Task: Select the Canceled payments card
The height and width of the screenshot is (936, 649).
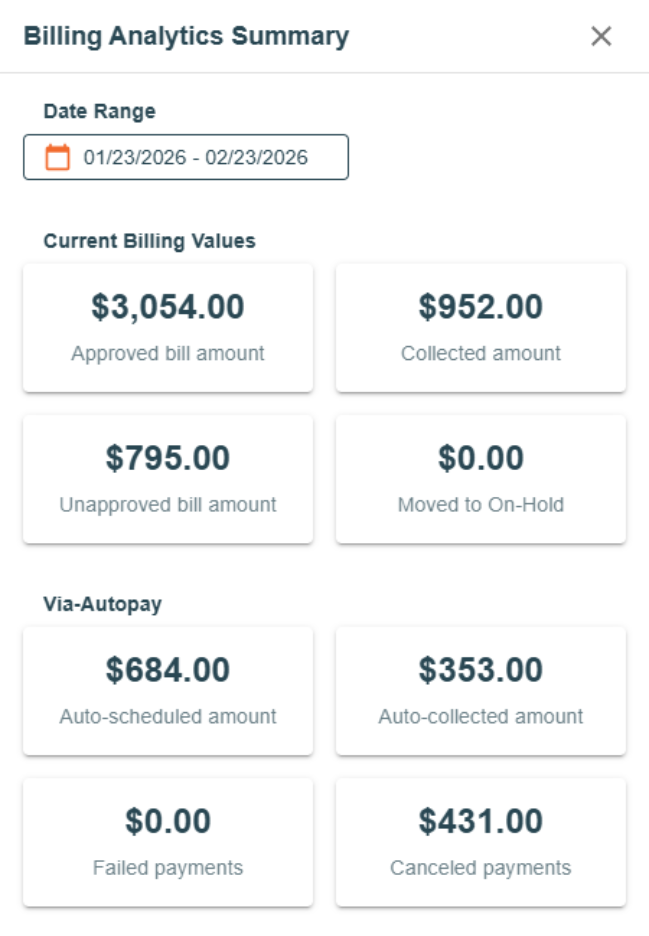Action: click(481, 843)
